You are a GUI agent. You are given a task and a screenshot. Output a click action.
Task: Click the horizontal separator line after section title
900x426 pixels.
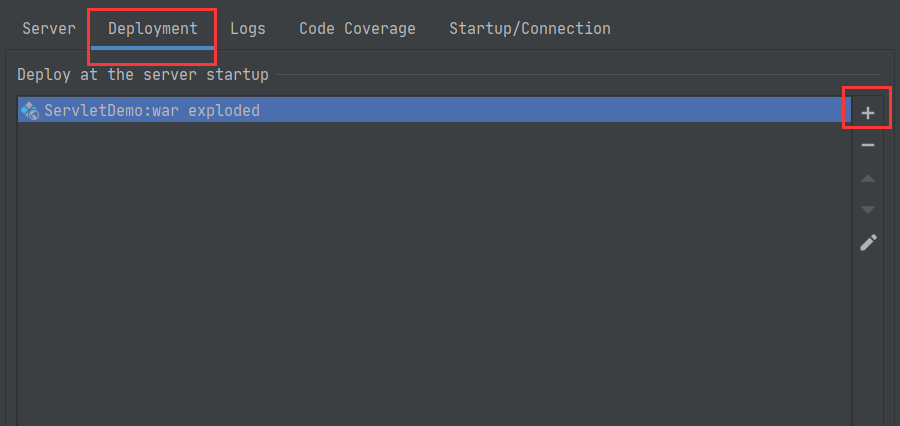coord(578,75)
